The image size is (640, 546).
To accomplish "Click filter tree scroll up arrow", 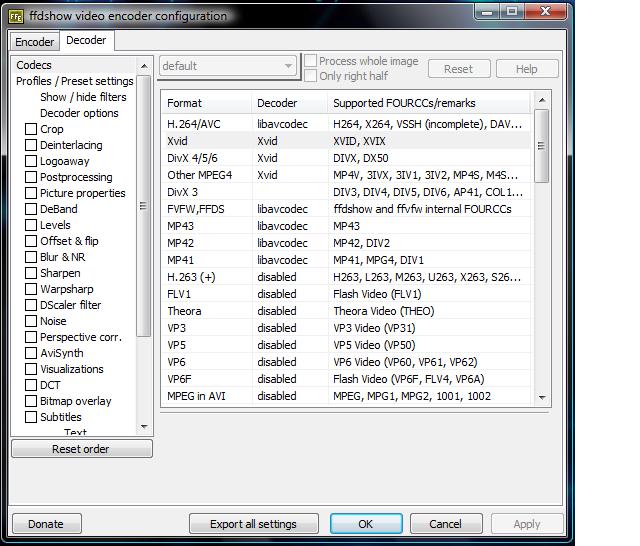I will 144,66.
